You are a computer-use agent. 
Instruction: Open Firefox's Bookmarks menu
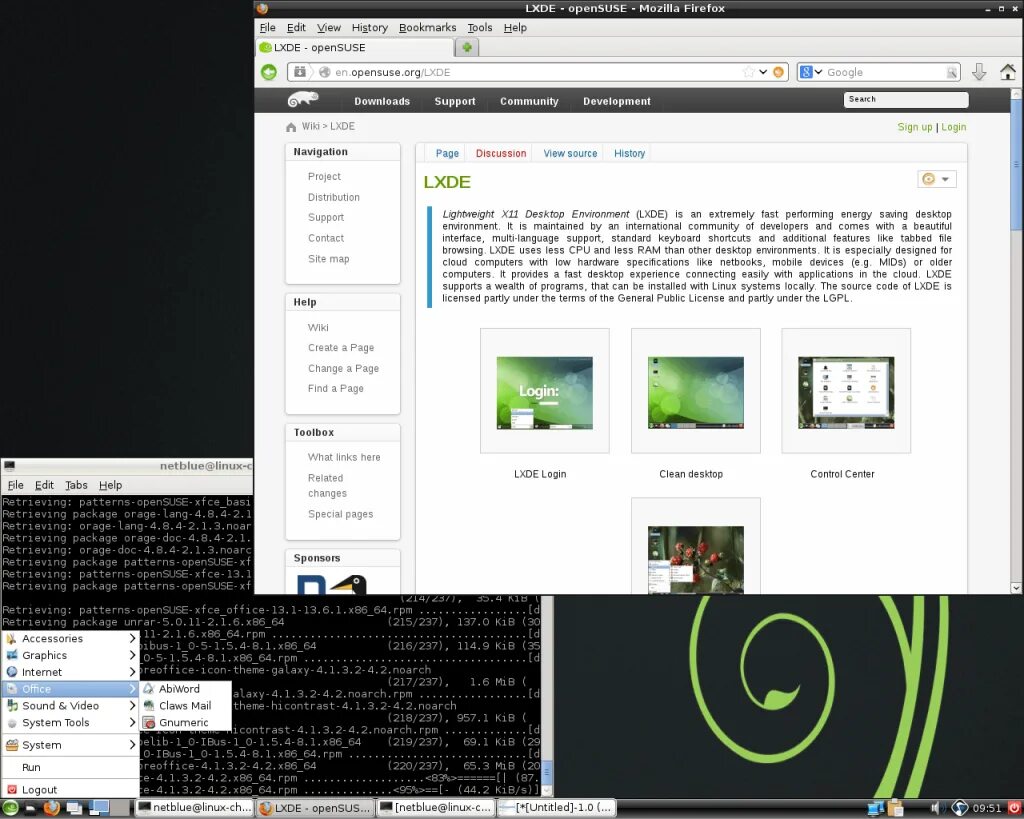click(427, 27)
